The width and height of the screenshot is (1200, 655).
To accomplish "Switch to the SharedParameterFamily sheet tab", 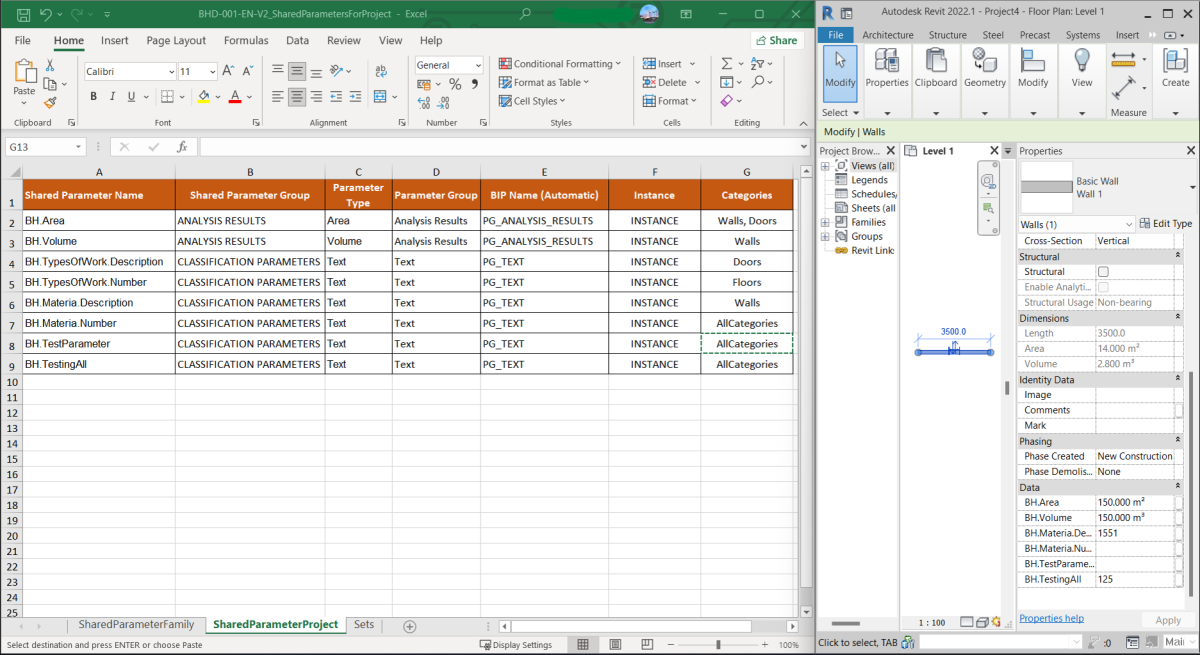I will pyautogui.click(x=136, y=625).
